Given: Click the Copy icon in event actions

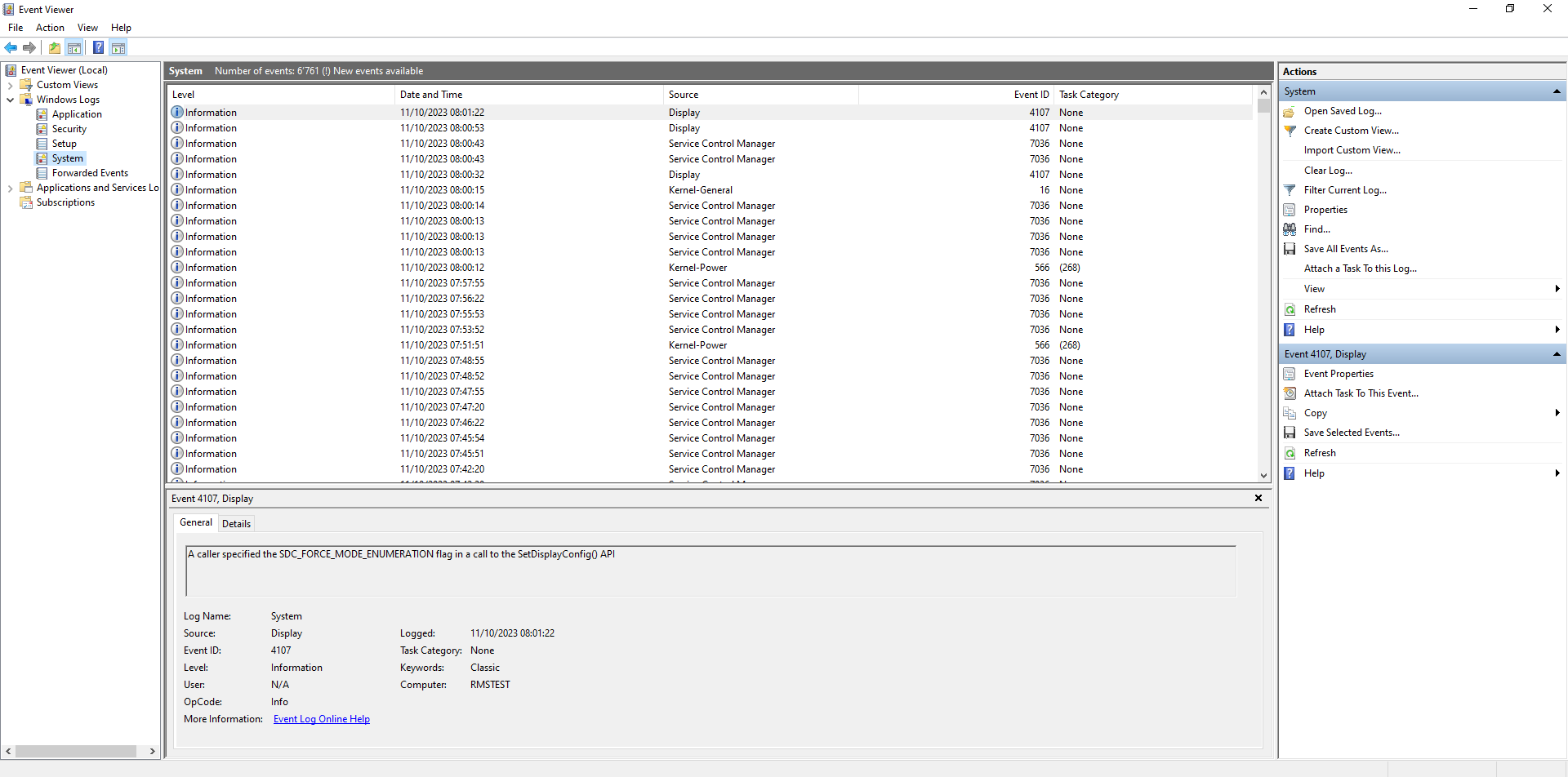Looking at the screenshot, I should 1290,413.
